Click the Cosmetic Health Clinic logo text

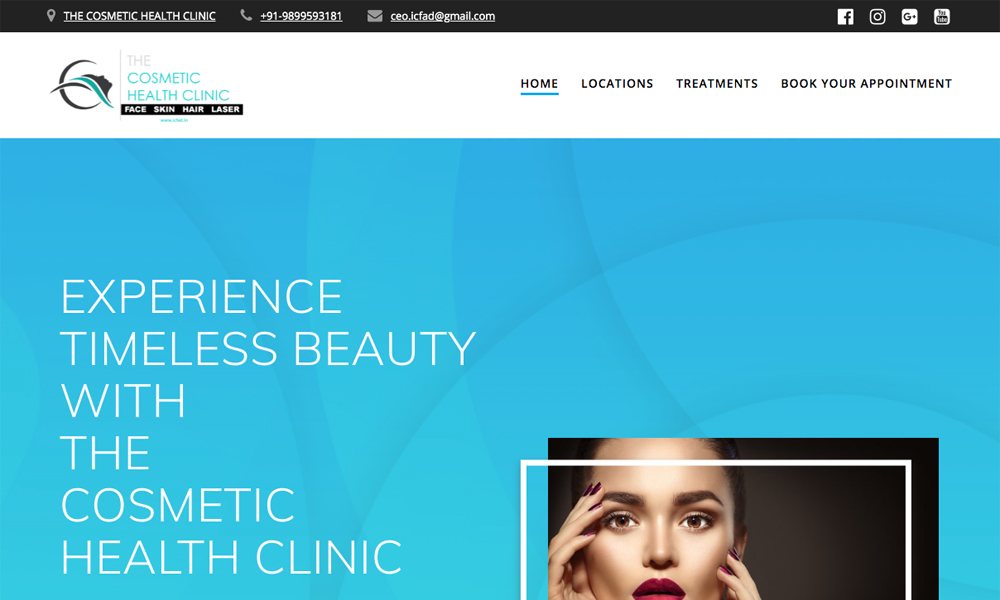(x=178, y=78)
